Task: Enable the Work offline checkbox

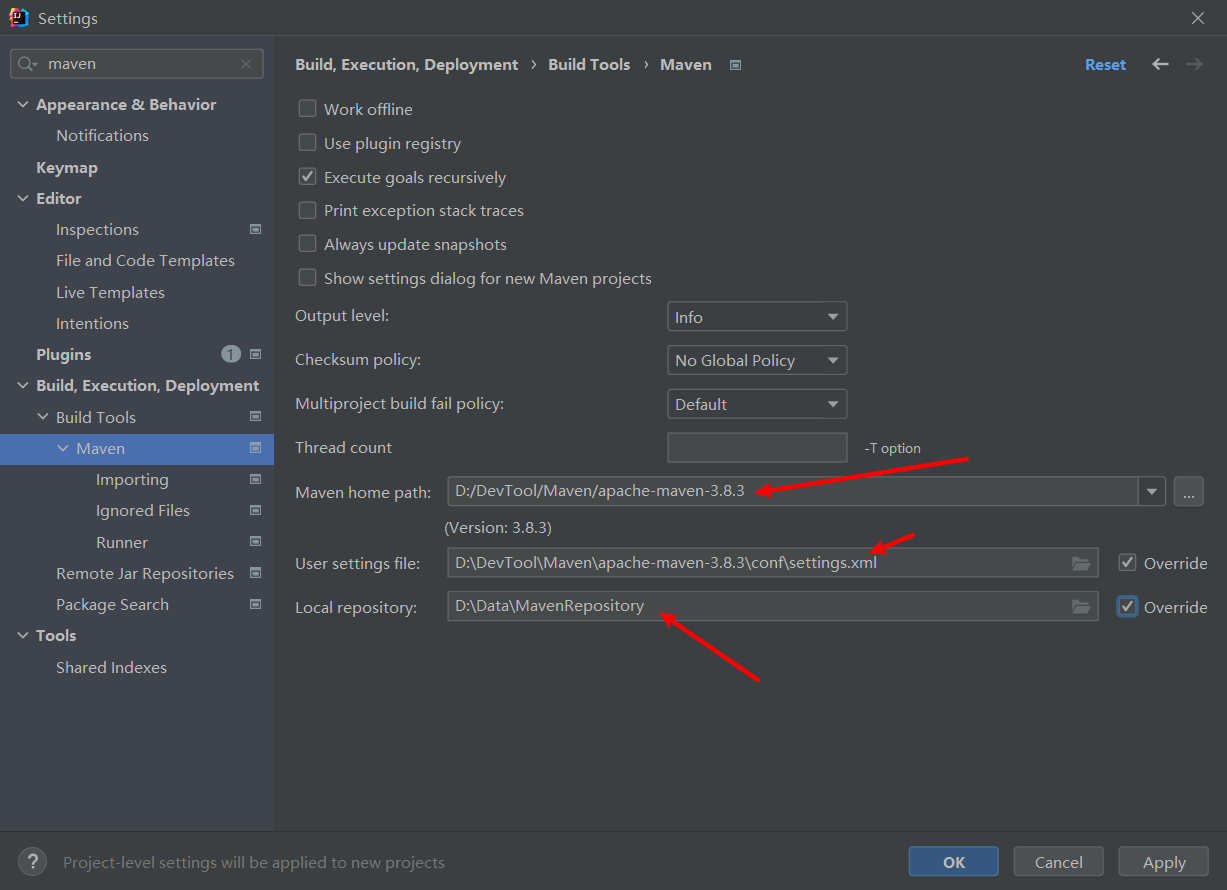Action: coord(308,109)
